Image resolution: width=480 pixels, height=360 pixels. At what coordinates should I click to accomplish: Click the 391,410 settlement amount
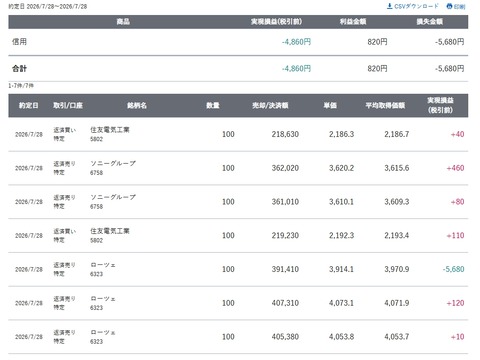(285, 269)
